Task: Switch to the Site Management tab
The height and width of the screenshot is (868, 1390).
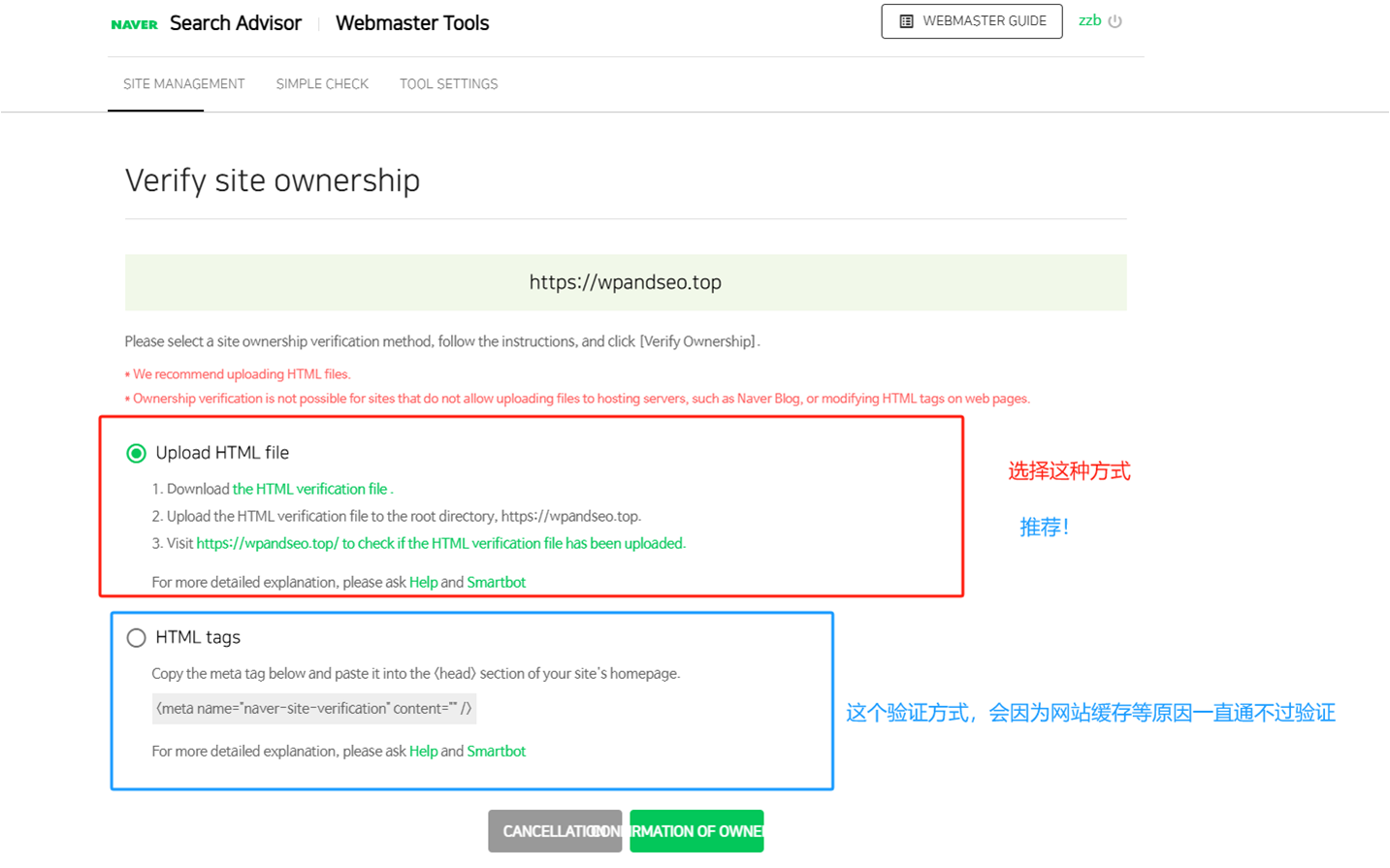Action: 184,84
